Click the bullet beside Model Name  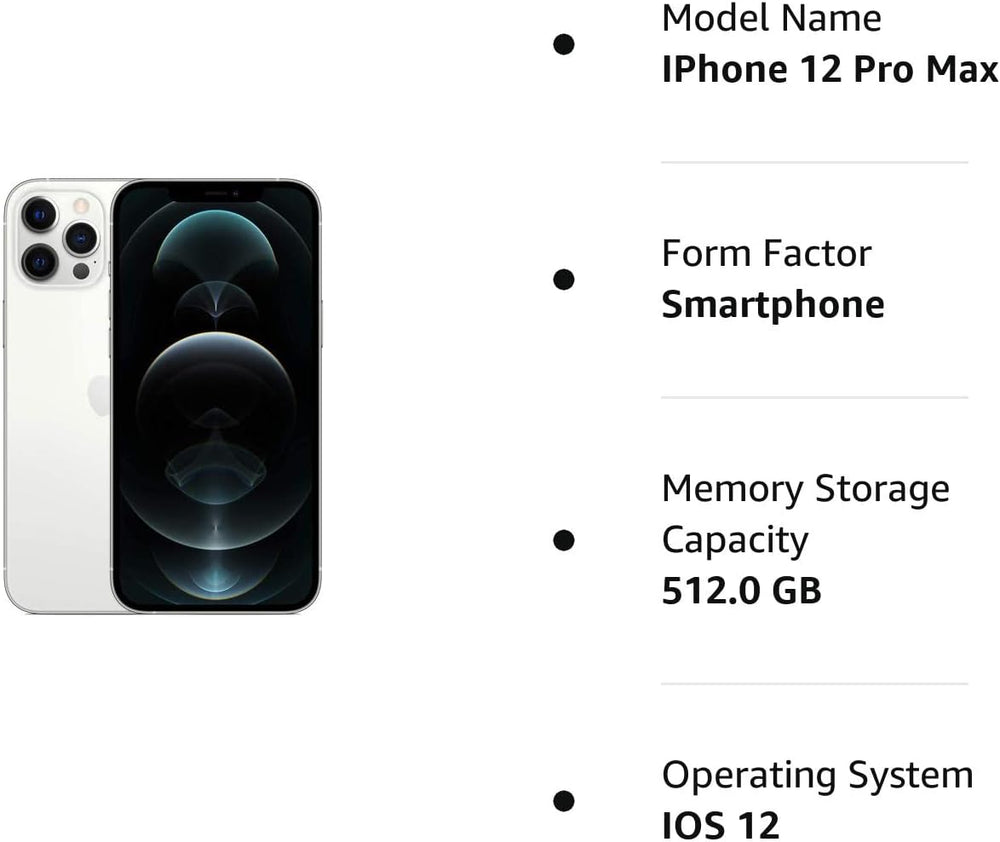click(565, 44)
